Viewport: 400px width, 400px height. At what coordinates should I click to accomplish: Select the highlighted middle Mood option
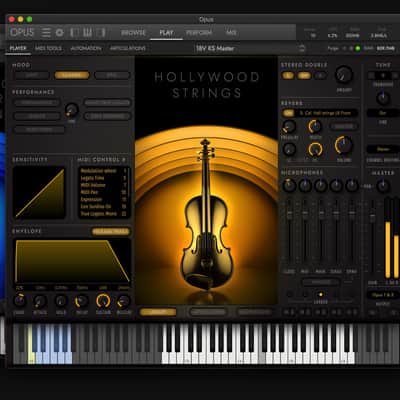tap(72, 75)
